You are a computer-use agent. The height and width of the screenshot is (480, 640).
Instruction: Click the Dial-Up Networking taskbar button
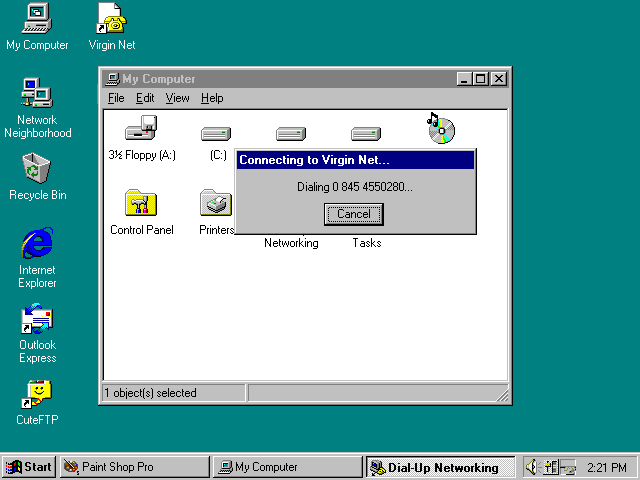coord(440,467)
